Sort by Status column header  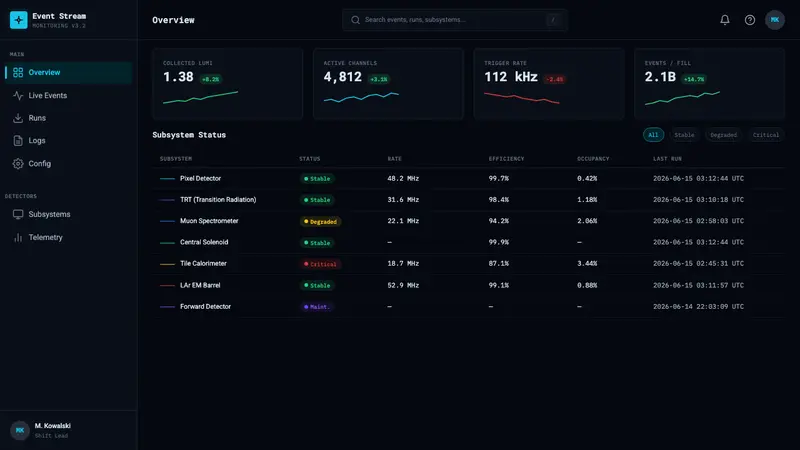pyautogui.click(x=310, y=159)
